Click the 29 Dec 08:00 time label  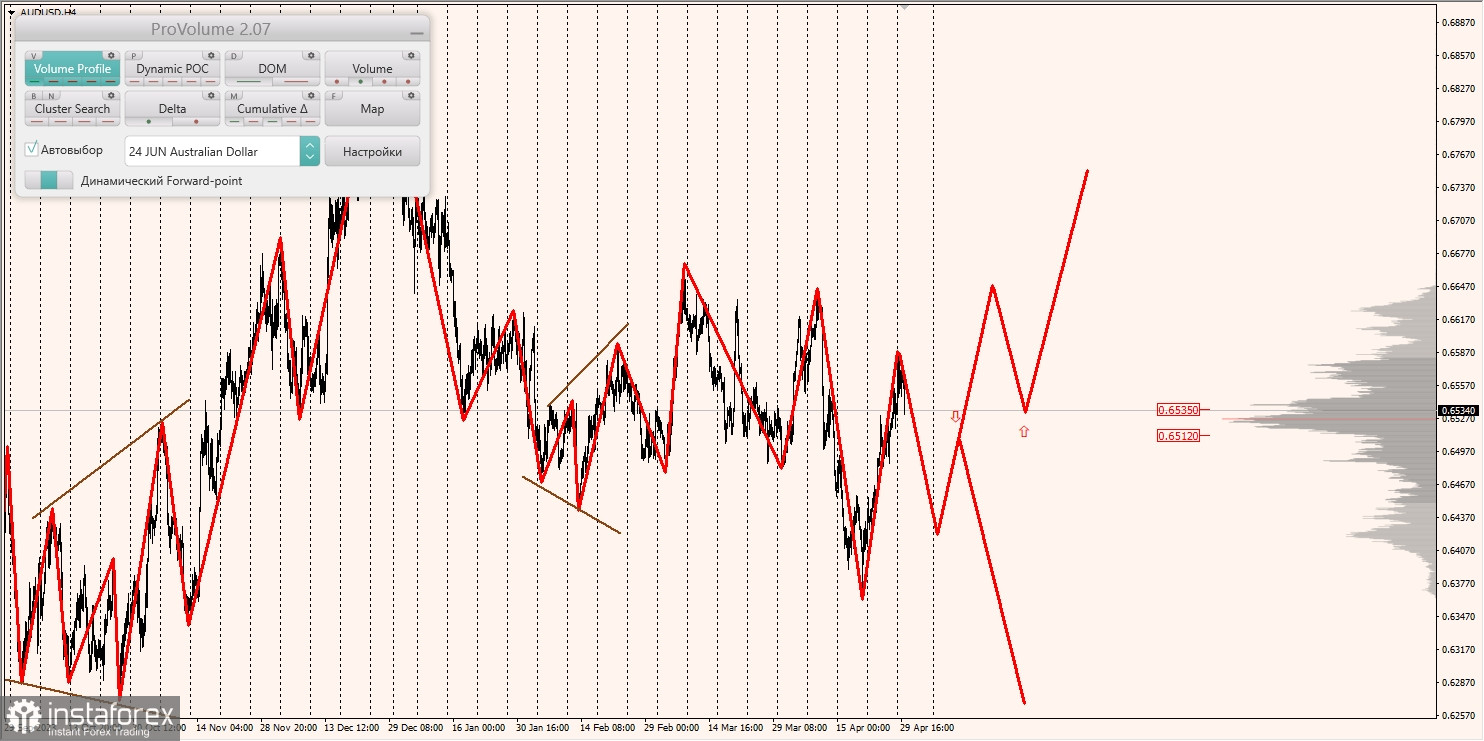coord(416,728)
